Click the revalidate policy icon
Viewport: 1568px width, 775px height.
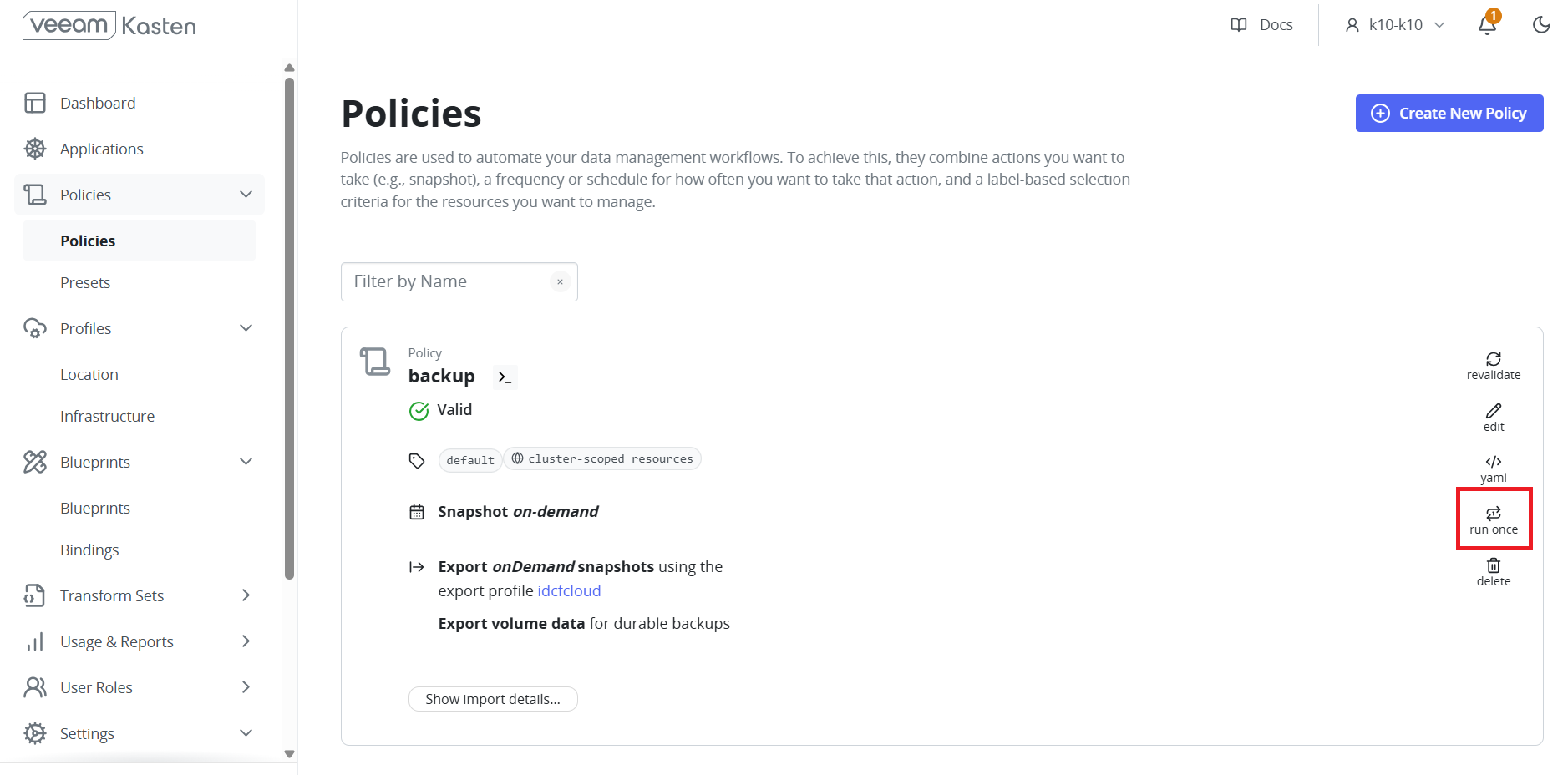1494,359
